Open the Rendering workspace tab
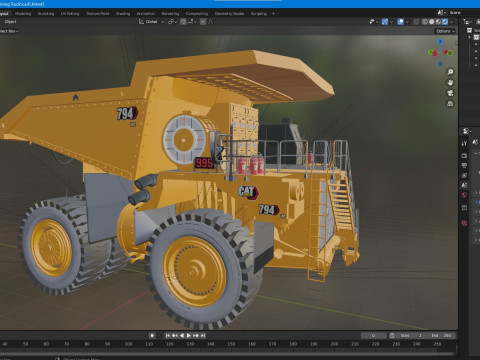This screenshot has width=480, height=360. [x=170, y=14]
